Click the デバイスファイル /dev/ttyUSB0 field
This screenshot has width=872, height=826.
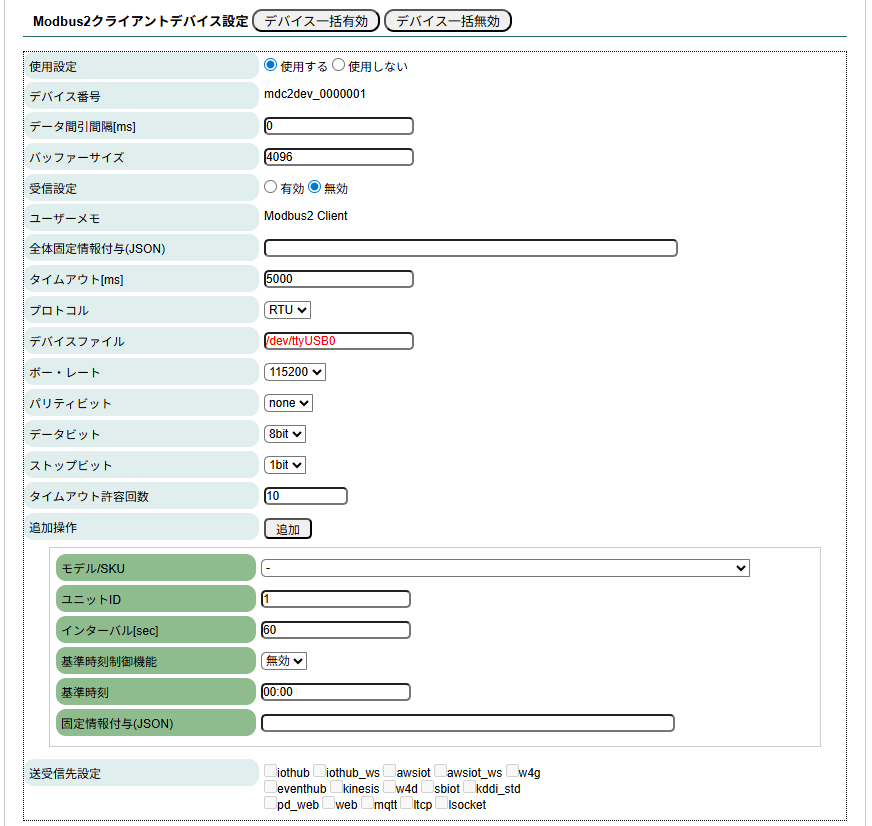(x=339, y=341)
